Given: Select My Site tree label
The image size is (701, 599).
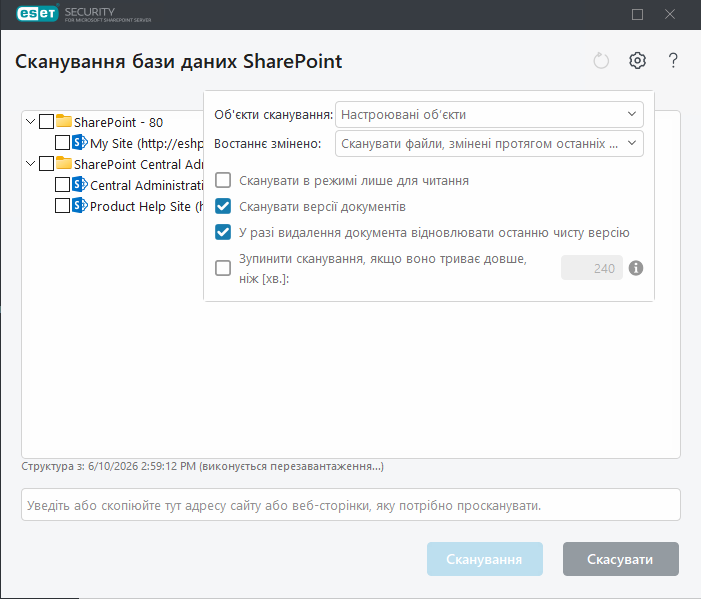Looking at the screenshot, I should coord(147,143).
